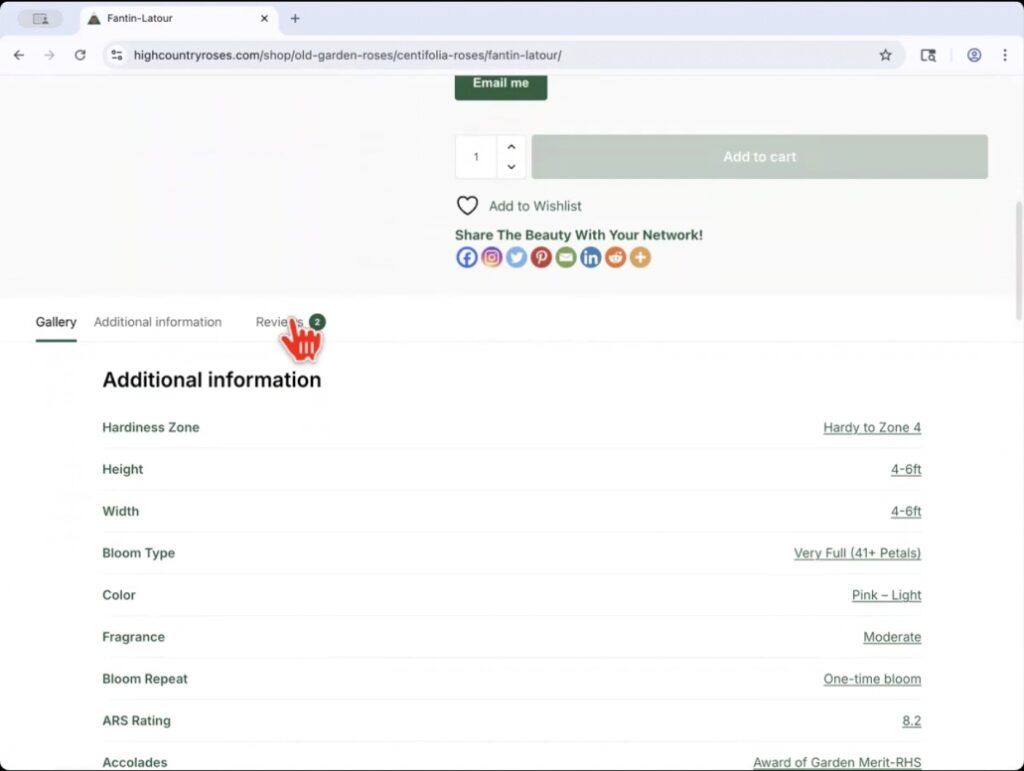Share product via Twitter icon

pyautogui.click(x=516, y=257)
